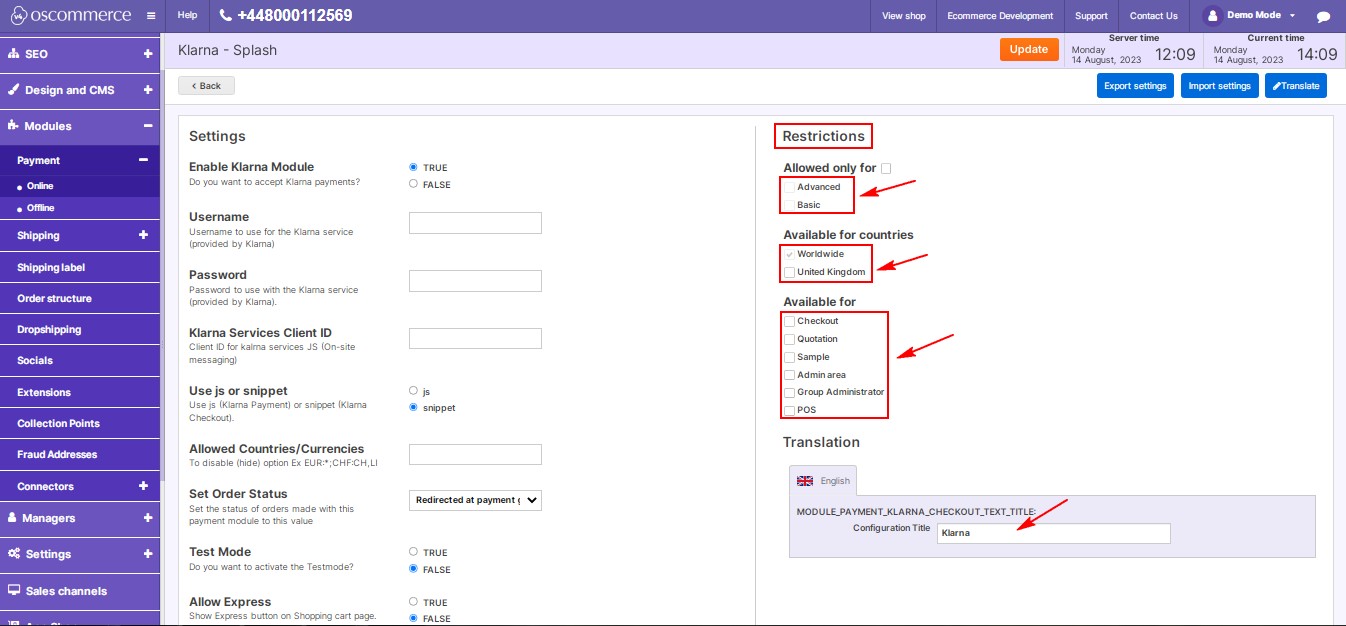Click the Translate button
1346x626 pixels.
coord(1296,86)
